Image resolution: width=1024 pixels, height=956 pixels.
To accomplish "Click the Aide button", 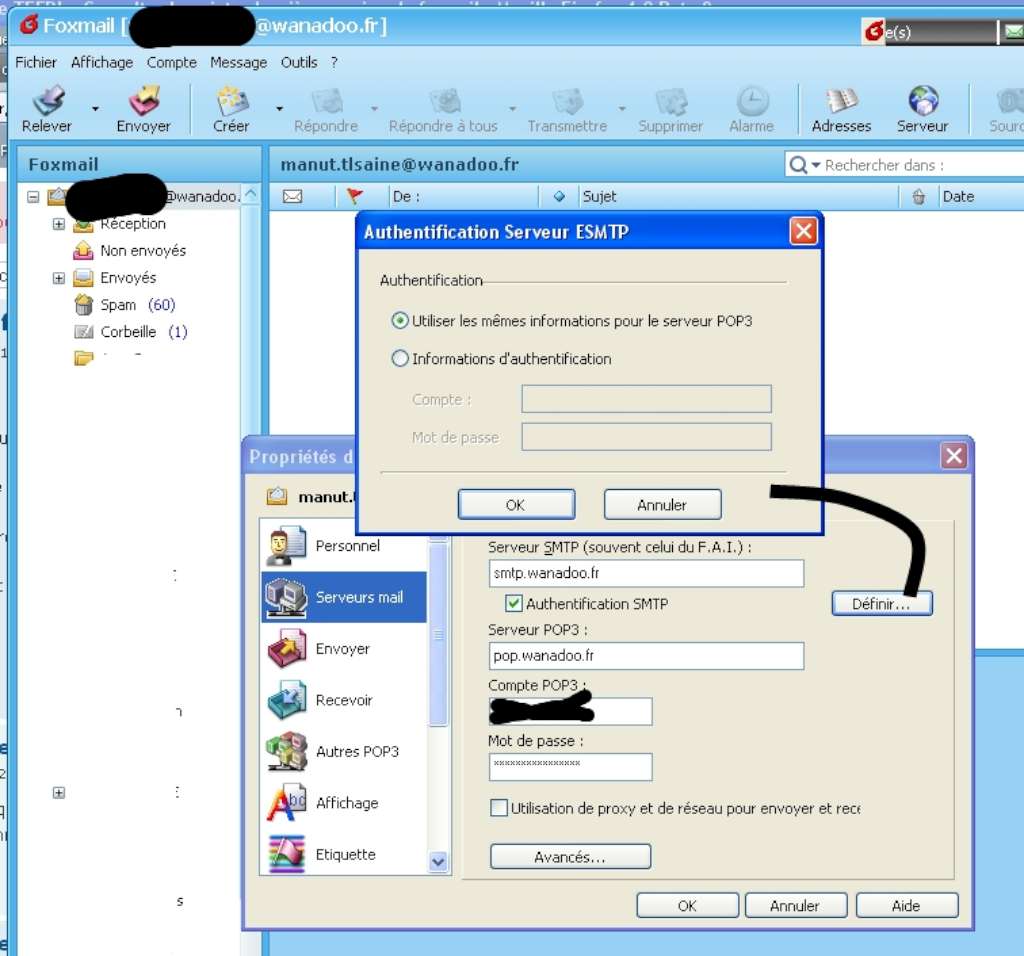I will click(x=906, y=906).
